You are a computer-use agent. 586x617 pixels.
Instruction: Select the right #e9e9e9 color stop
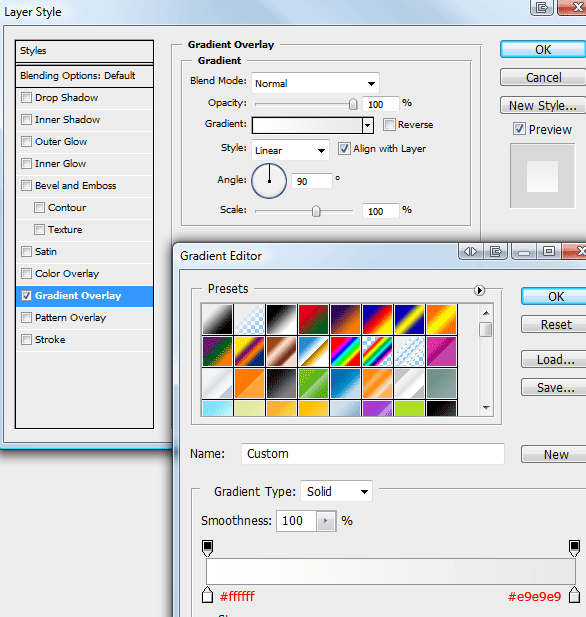click(574, 595)
